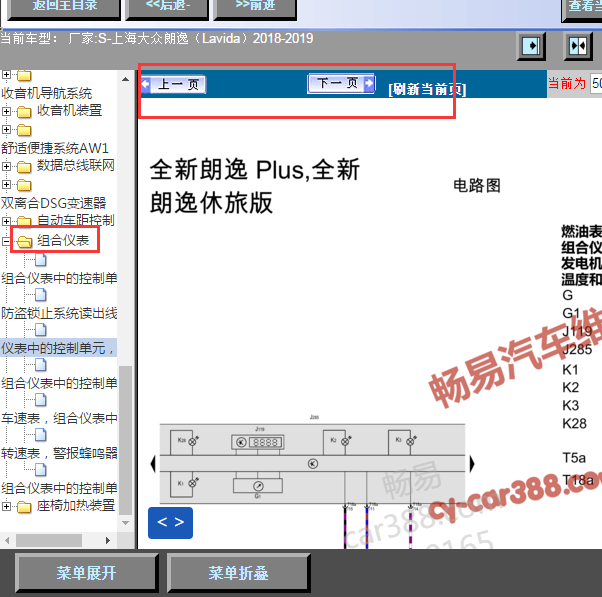The width and height of the screenshot is (602, 597).
Task: Click >>前进 button
Action: [x=255, y=8]
